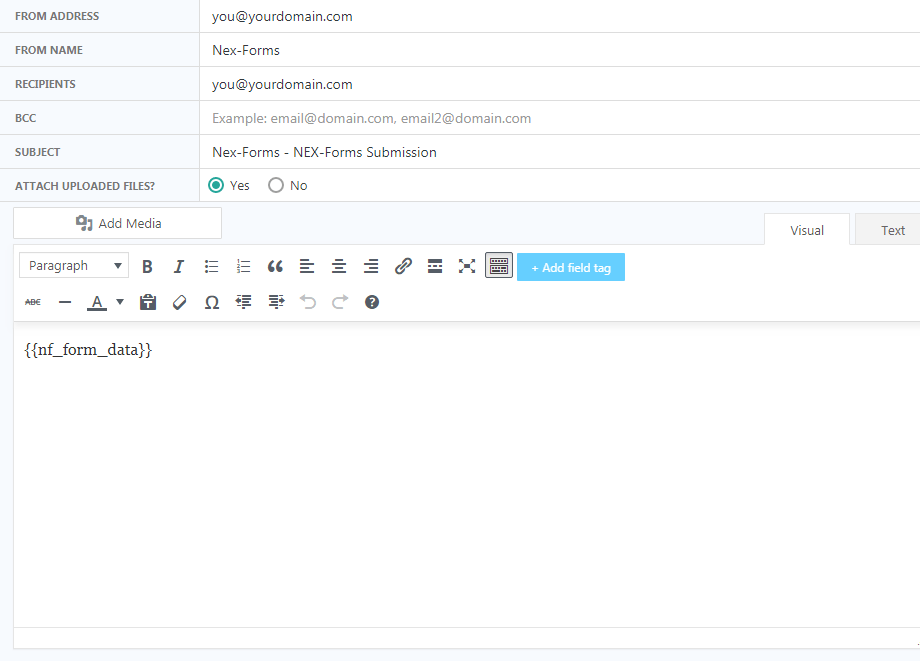Screen dimensions: 920x661
Task: Decrease paragraph indent
Action: click(x=243, y=302)
